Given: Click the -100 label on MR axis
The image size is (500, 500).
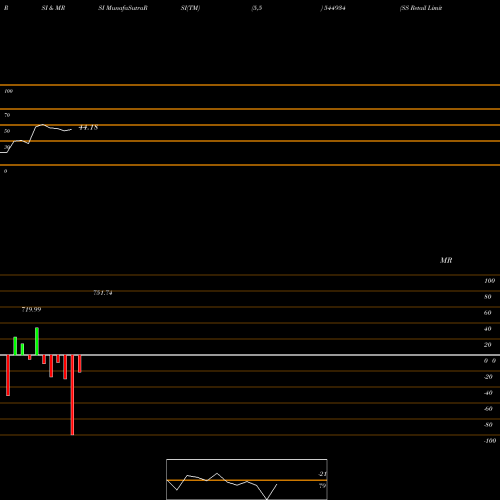Looking at the screenshot, I should point(489,441).
